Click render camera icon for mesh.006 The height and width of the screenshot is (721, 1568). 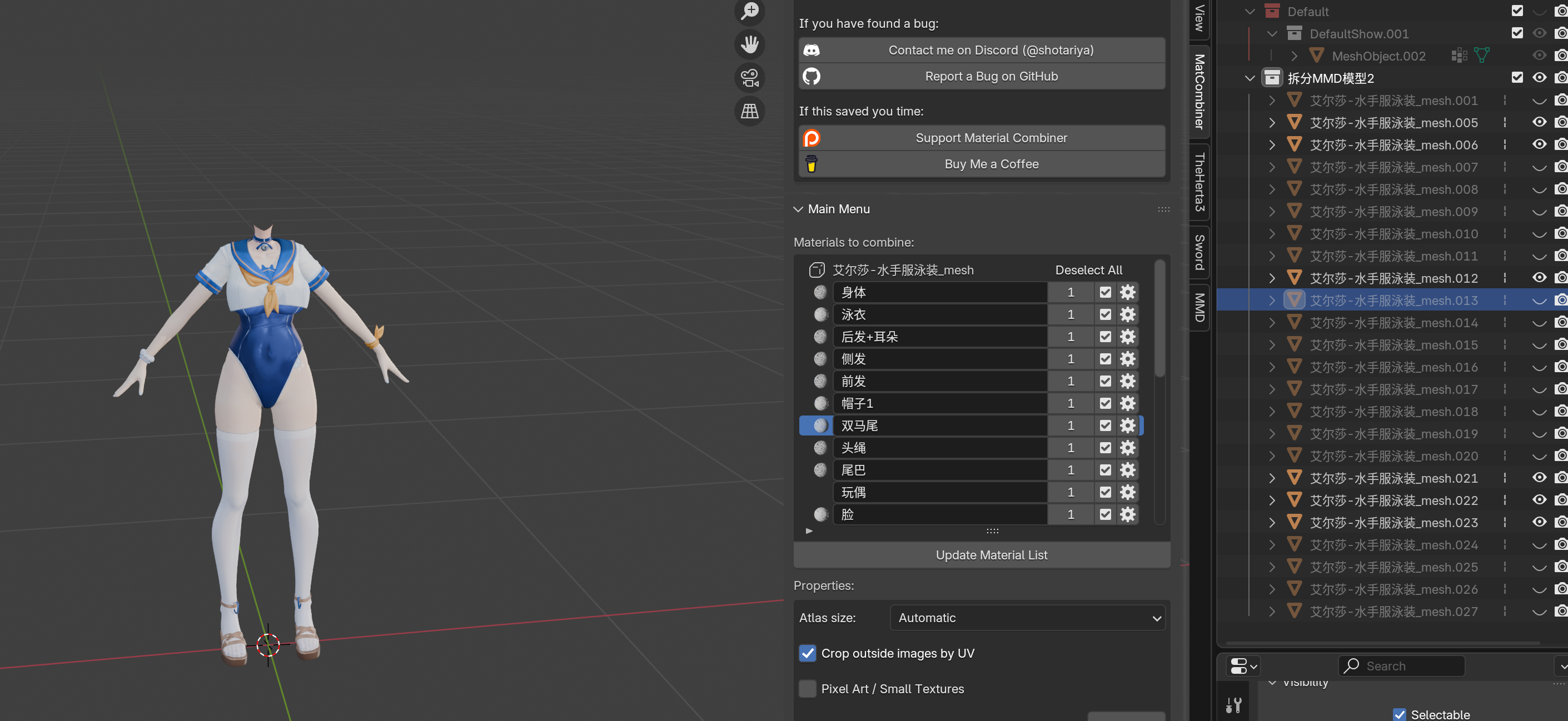(x=1561, y=145)
